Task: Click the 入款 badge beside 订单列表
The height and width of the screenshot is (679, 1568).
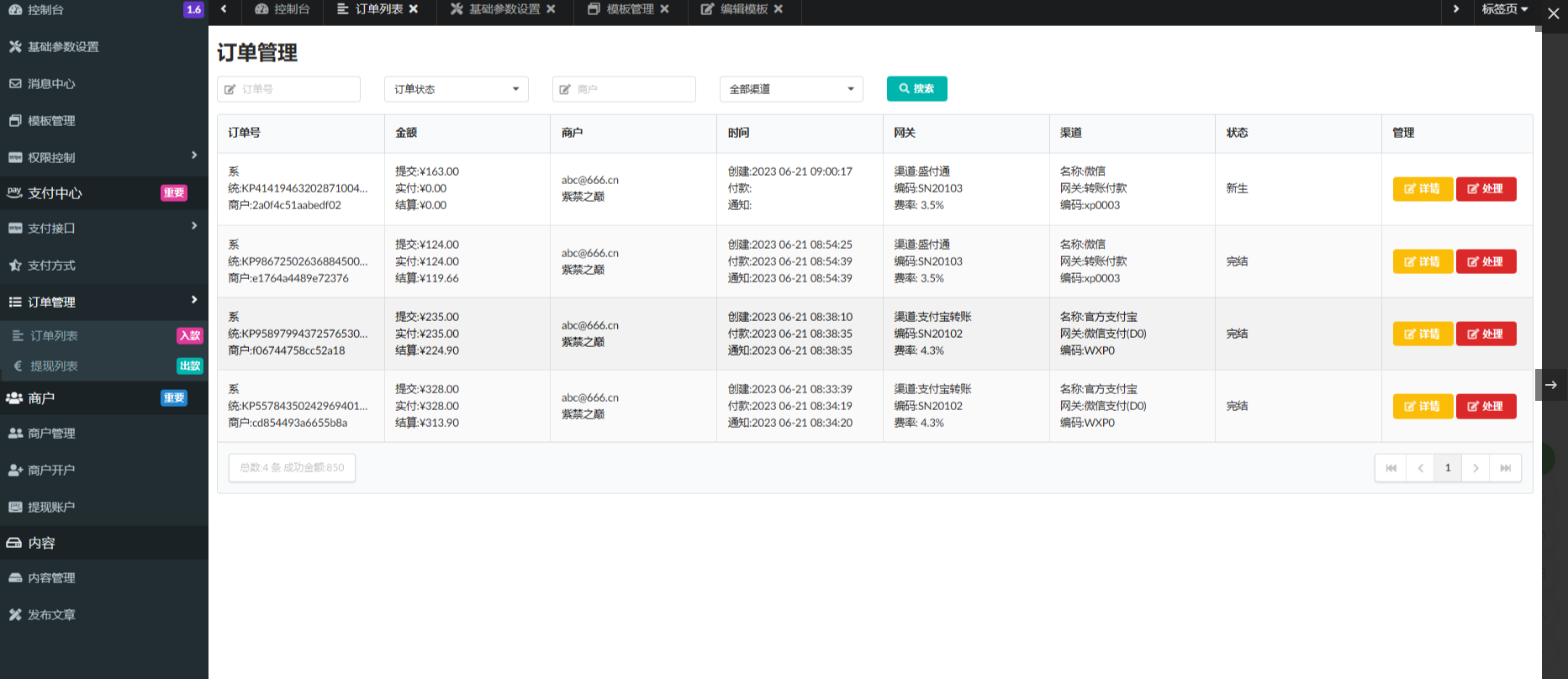Action: [190, 336]
